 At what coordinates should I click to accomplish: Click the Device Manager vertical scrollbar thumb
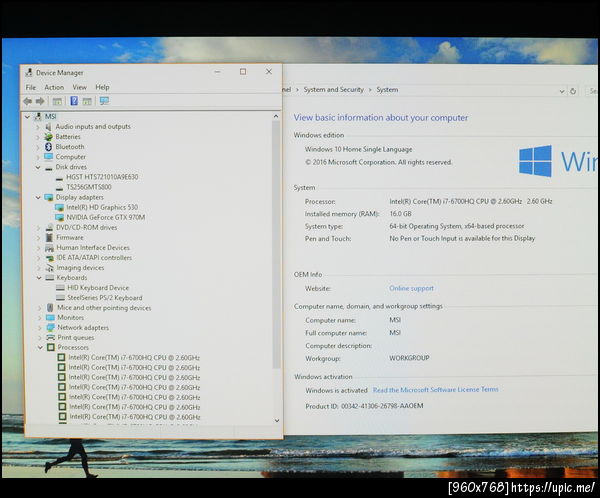tap(276, 245)
